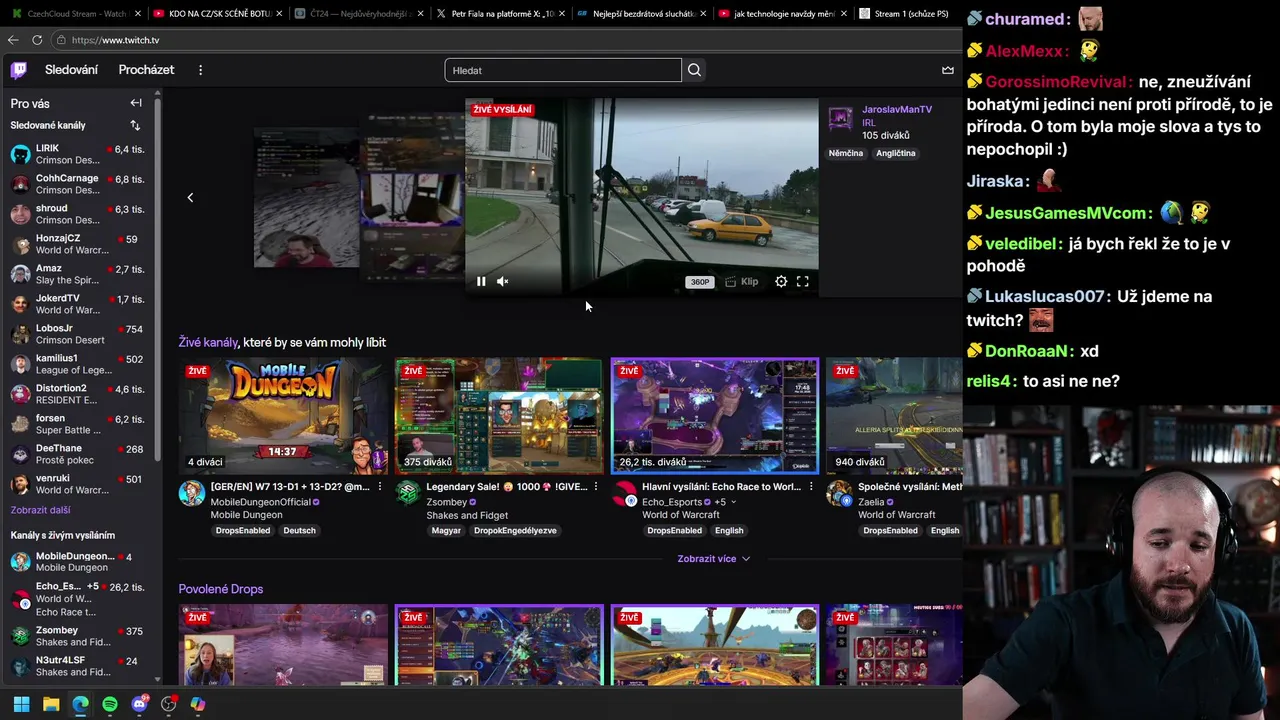Open Povolené Drops section heading
The image size is (1280, 720).
tap(221, 589)
